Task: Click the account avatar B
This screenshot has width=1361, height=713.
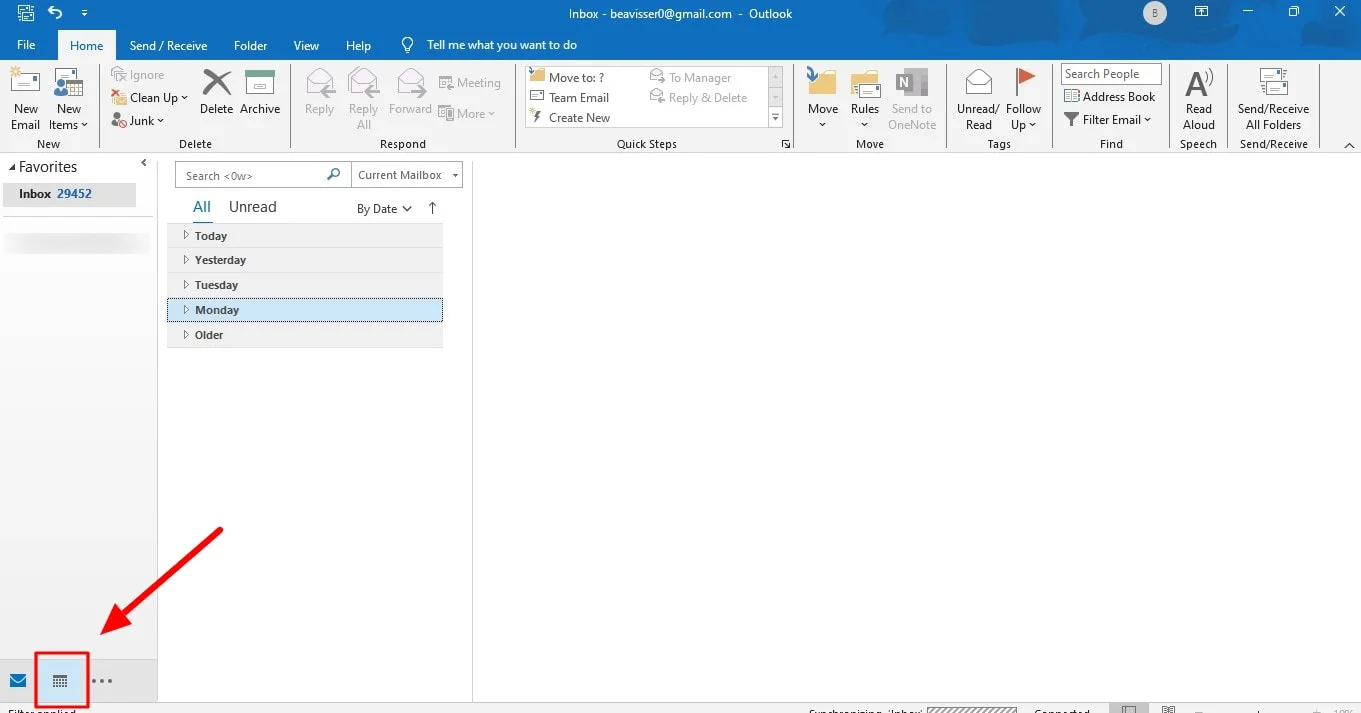Action: coord(1154,13)
